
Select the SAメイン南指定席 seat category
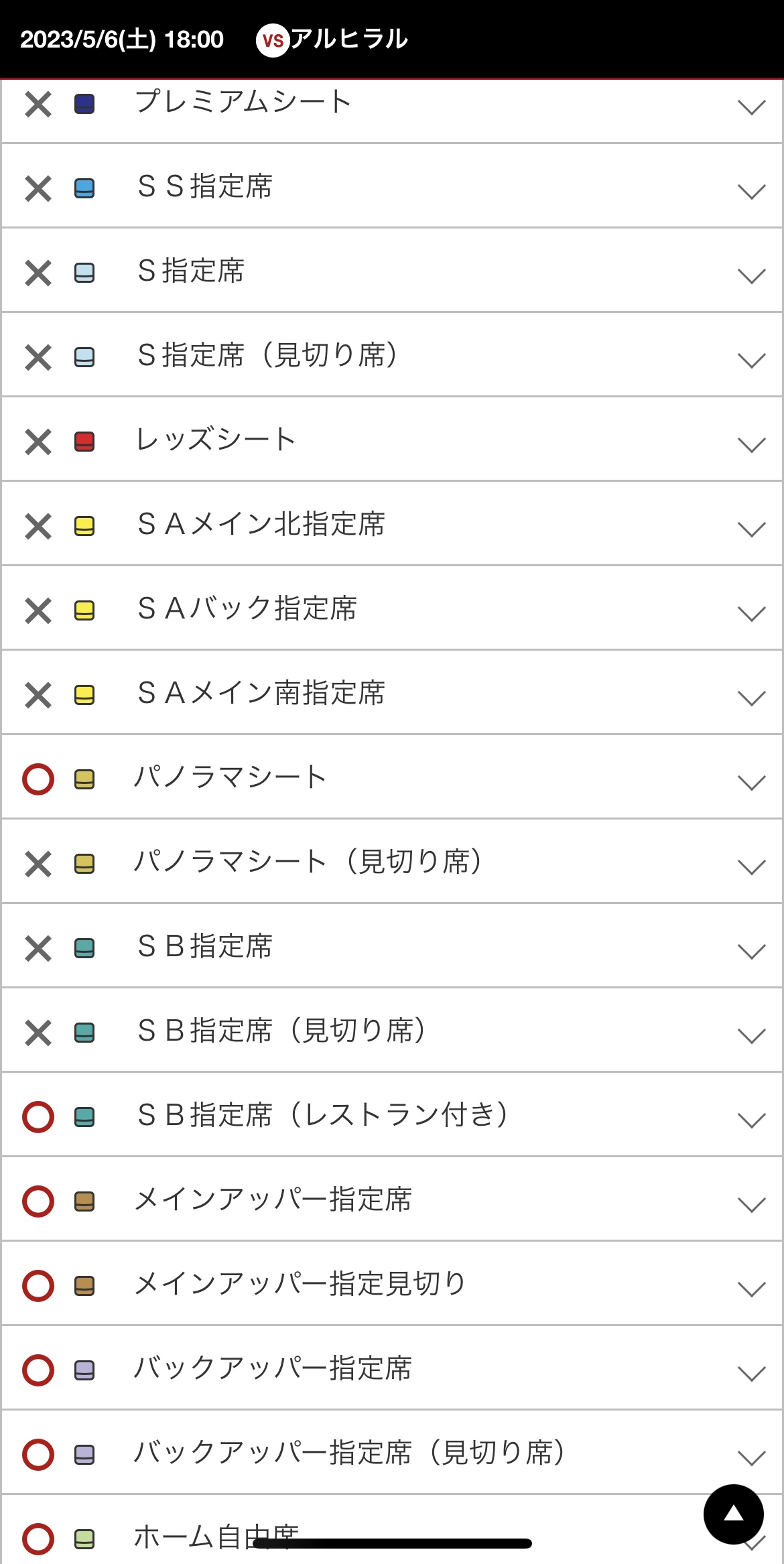point(261,694)
